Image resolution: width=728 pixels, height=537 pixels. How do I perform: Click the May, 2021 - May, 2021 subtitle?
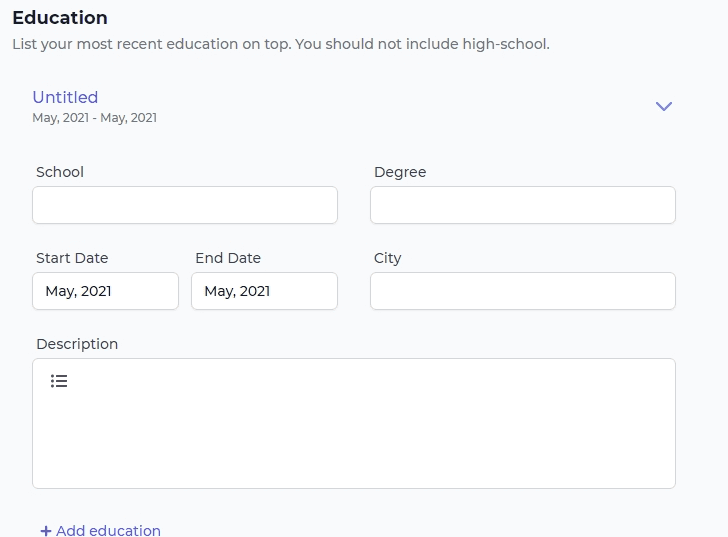tap(95, 118)
